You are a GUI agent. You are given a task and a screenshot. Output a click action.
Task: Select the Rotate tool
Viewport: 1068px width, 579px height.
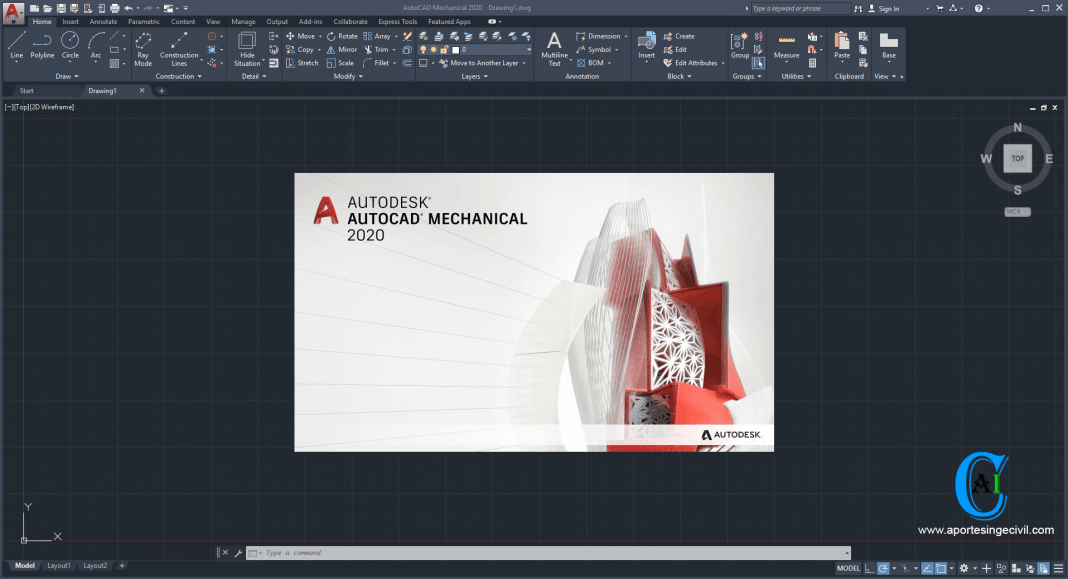click(x=342, y=36)
